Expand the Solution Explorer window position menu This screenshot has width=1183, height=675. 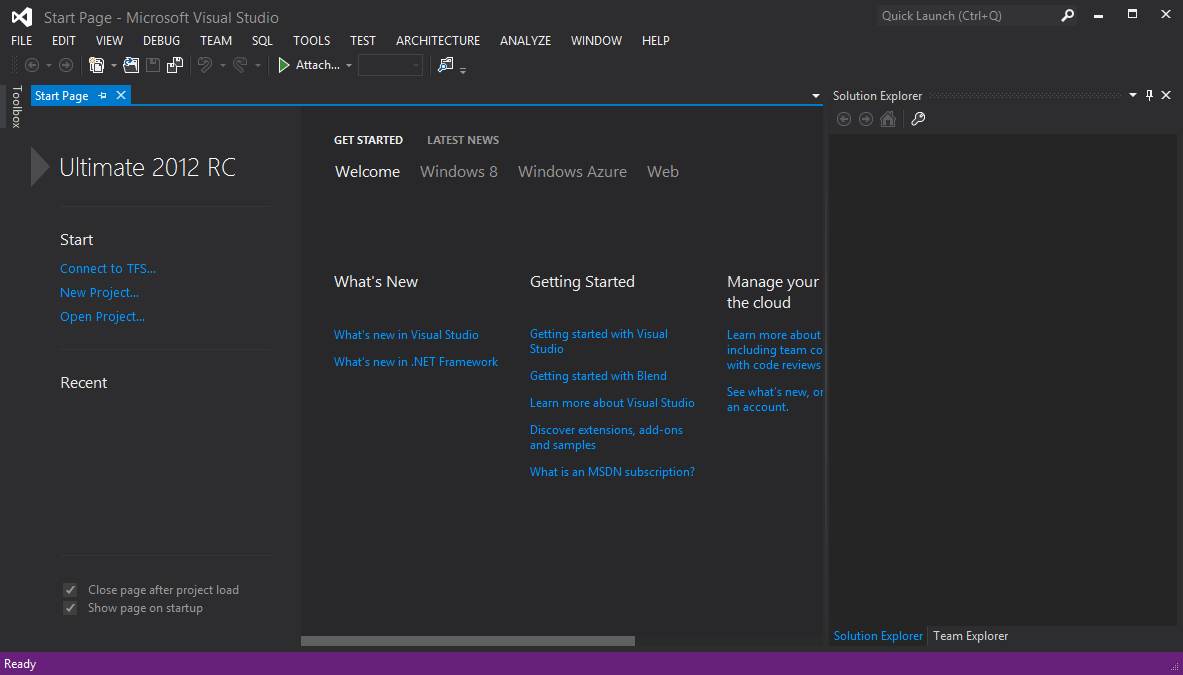click(1133, 96)
